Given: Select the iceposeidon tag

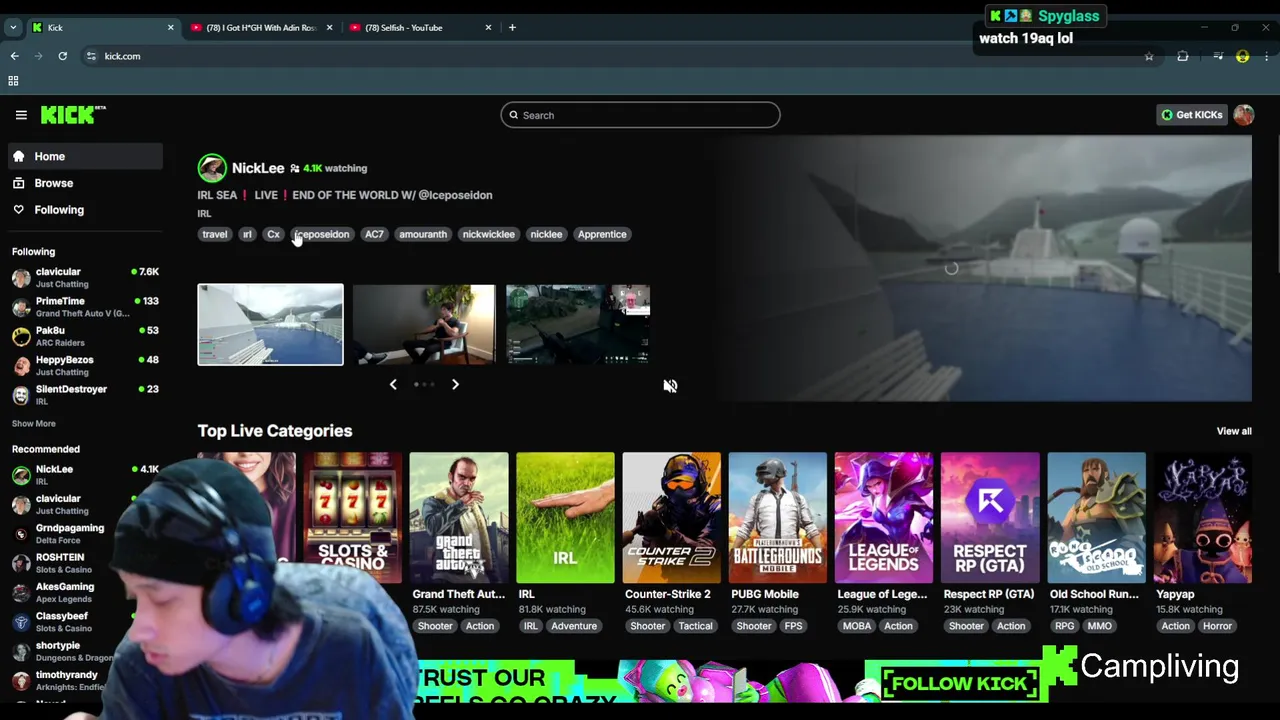Looking at the screenshot, I should pyautogui.click(x=322, y=234).
